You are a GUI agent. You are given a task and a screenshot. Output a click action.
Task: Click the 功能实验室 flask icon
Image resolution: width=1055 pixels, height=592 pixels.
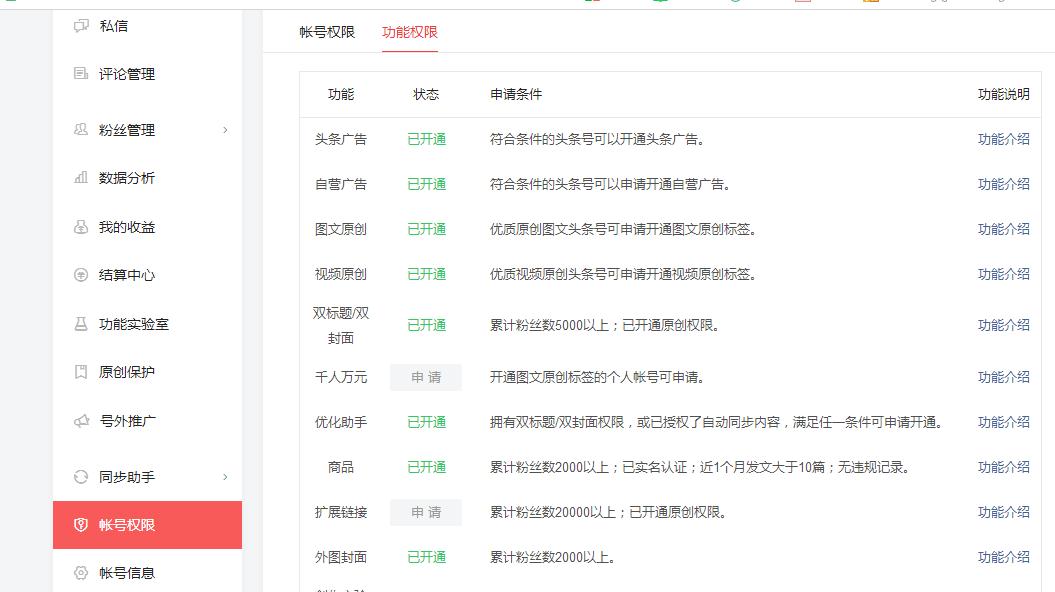point(81,324)
